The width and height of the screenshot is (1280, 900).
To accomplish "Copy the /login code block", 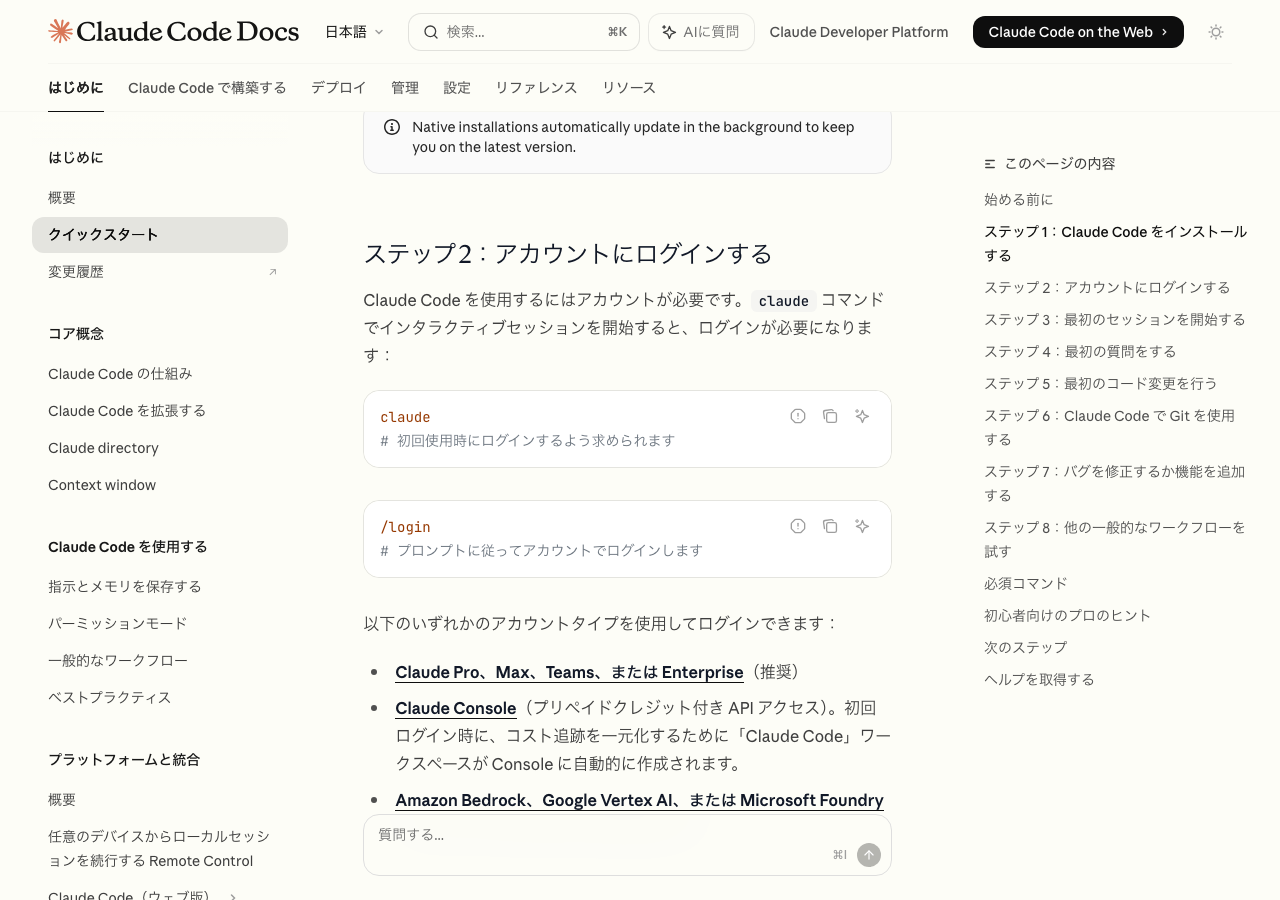I will pyautogui.click(x=830, y=526).
